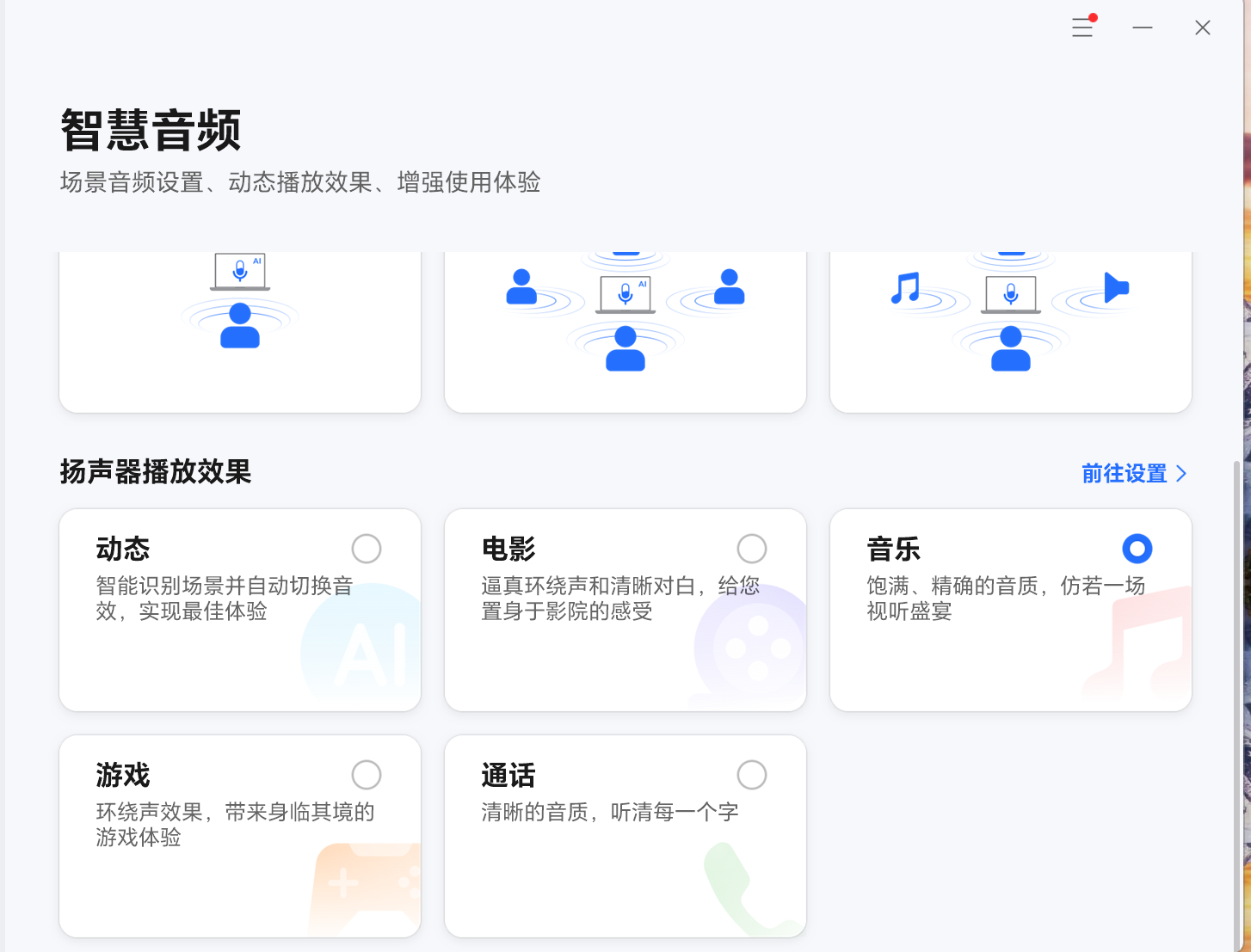This screenshot has height=952, width=1251.
Task: Select the 游戏 speaker effect radio button
Action: [x=367, y=775]
